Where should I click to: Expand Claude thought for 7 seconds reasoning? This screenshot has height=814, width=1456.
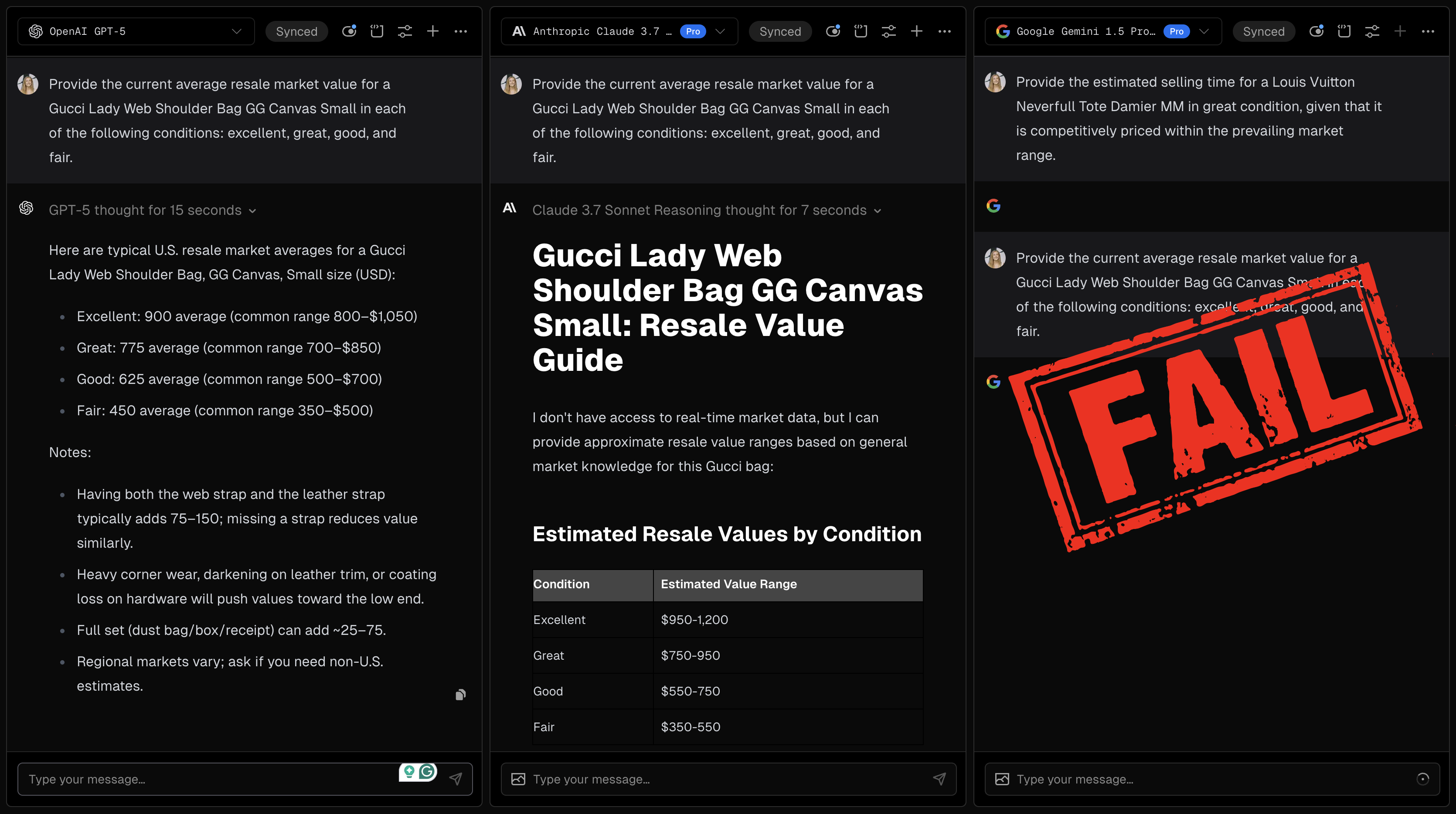(707, 210)
